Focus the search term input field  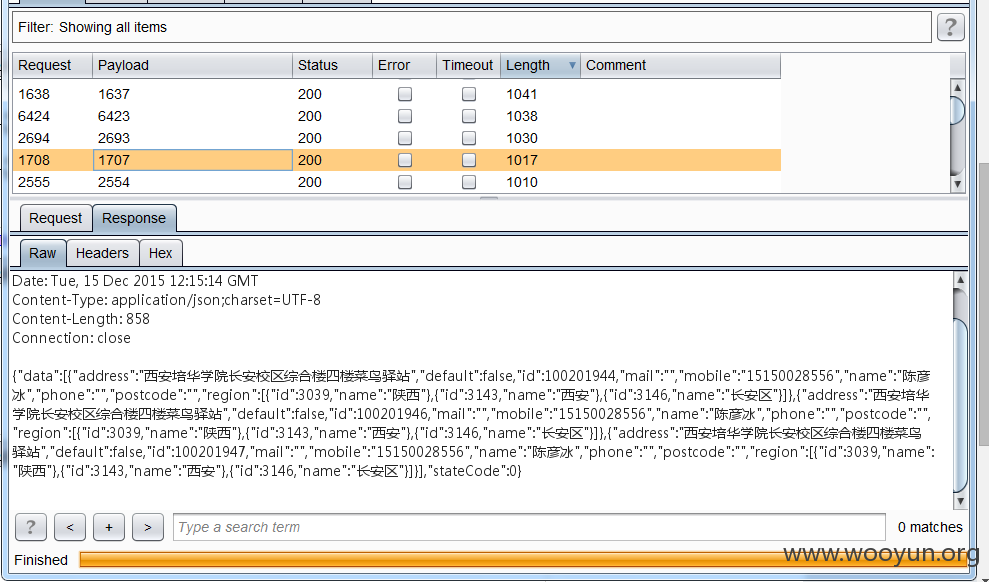click(529, 527)
